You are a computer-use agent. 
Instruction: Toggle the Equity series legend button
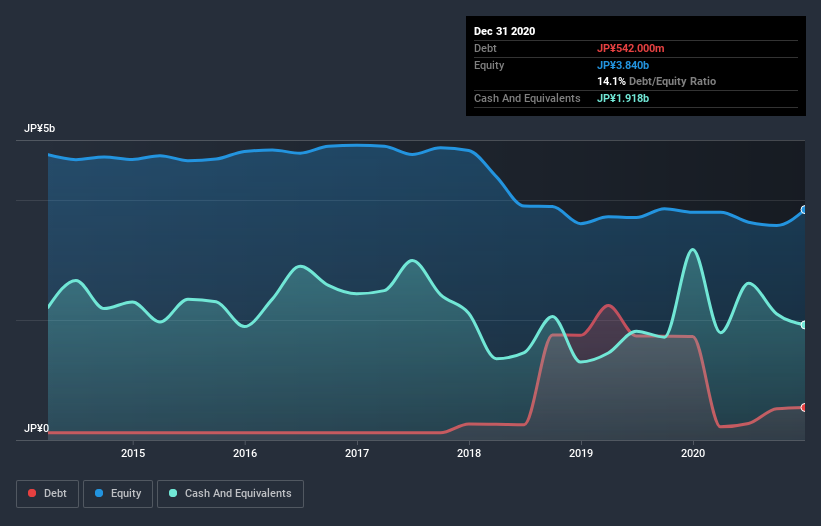click(118, 494)
